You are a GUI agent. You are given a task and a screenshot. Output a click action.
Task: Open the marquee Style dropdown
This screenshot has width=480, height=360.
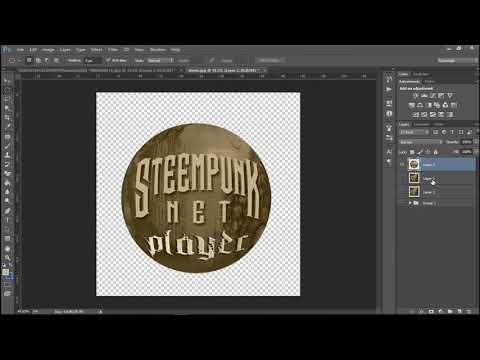click(x=161, y=60)
